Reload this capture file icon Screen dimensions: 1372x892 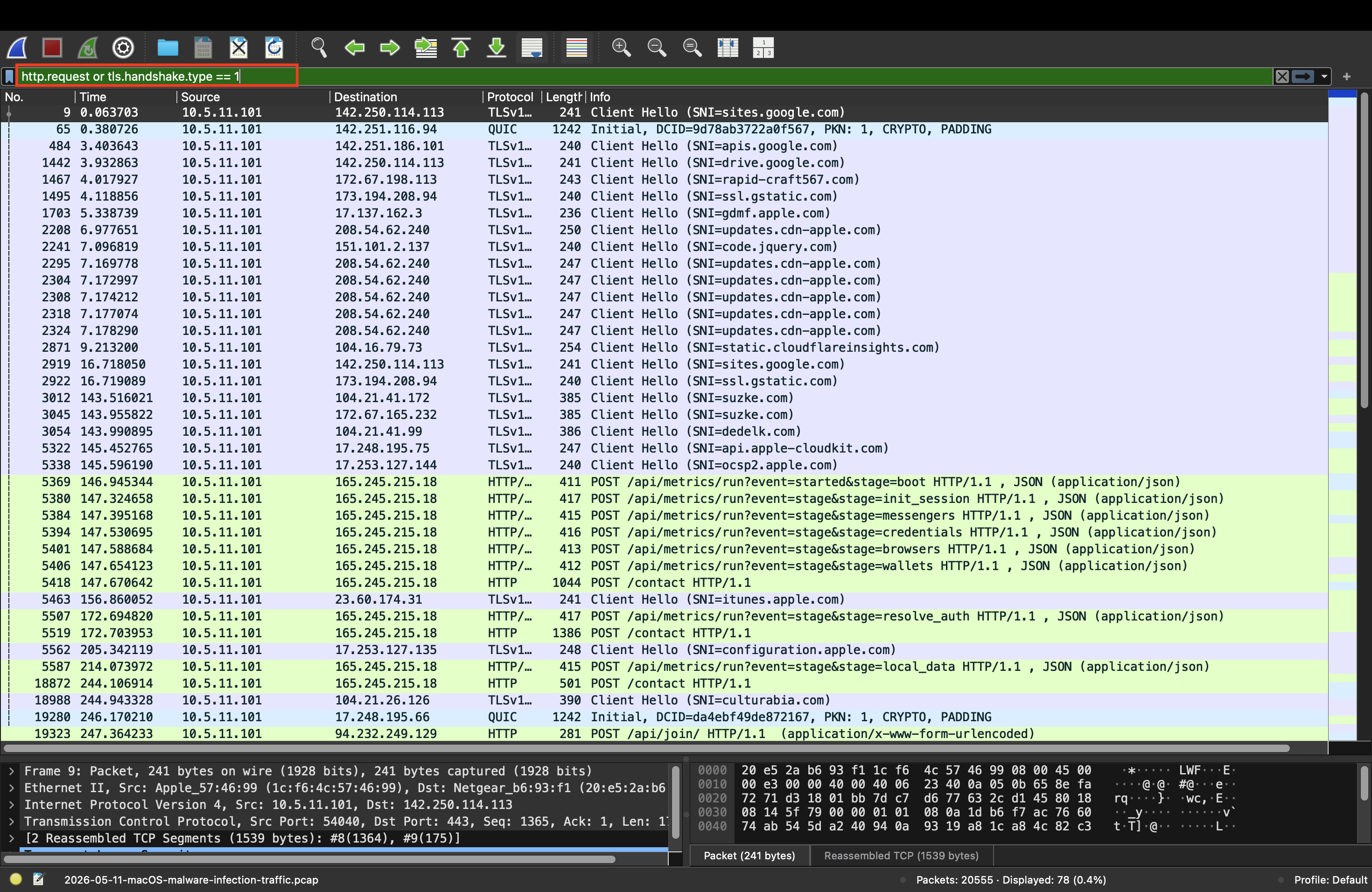[x=274, y=47]
